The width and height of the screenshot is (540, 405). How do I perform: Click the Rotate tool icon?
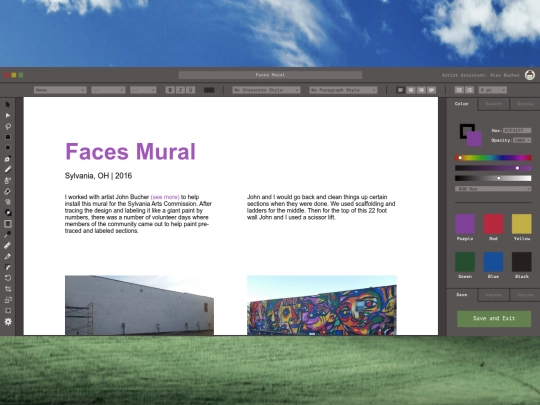8,278
